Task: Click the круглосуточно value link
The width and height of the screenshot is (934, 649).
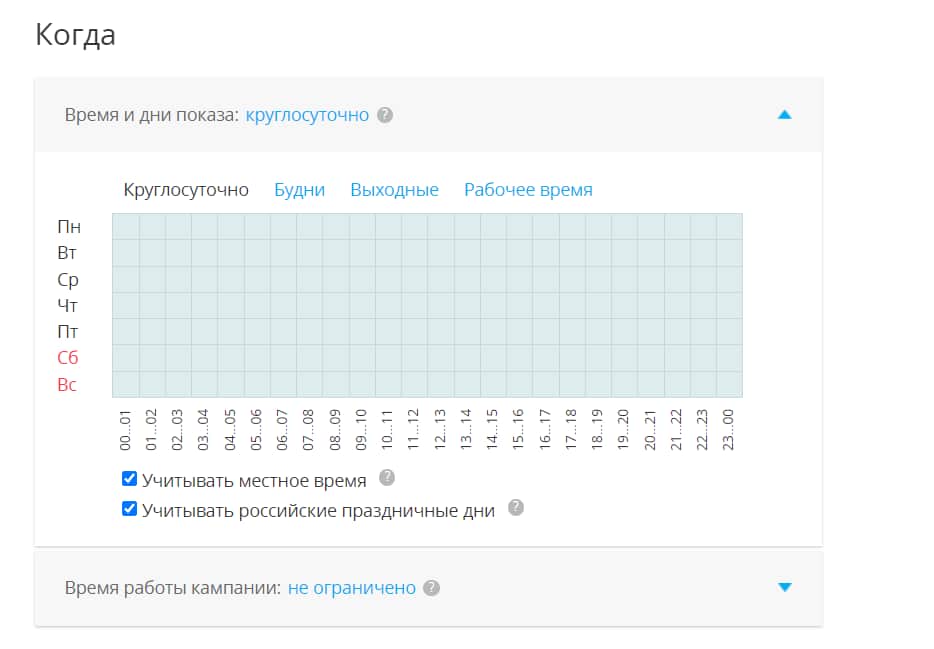Action: coord(307,115)
